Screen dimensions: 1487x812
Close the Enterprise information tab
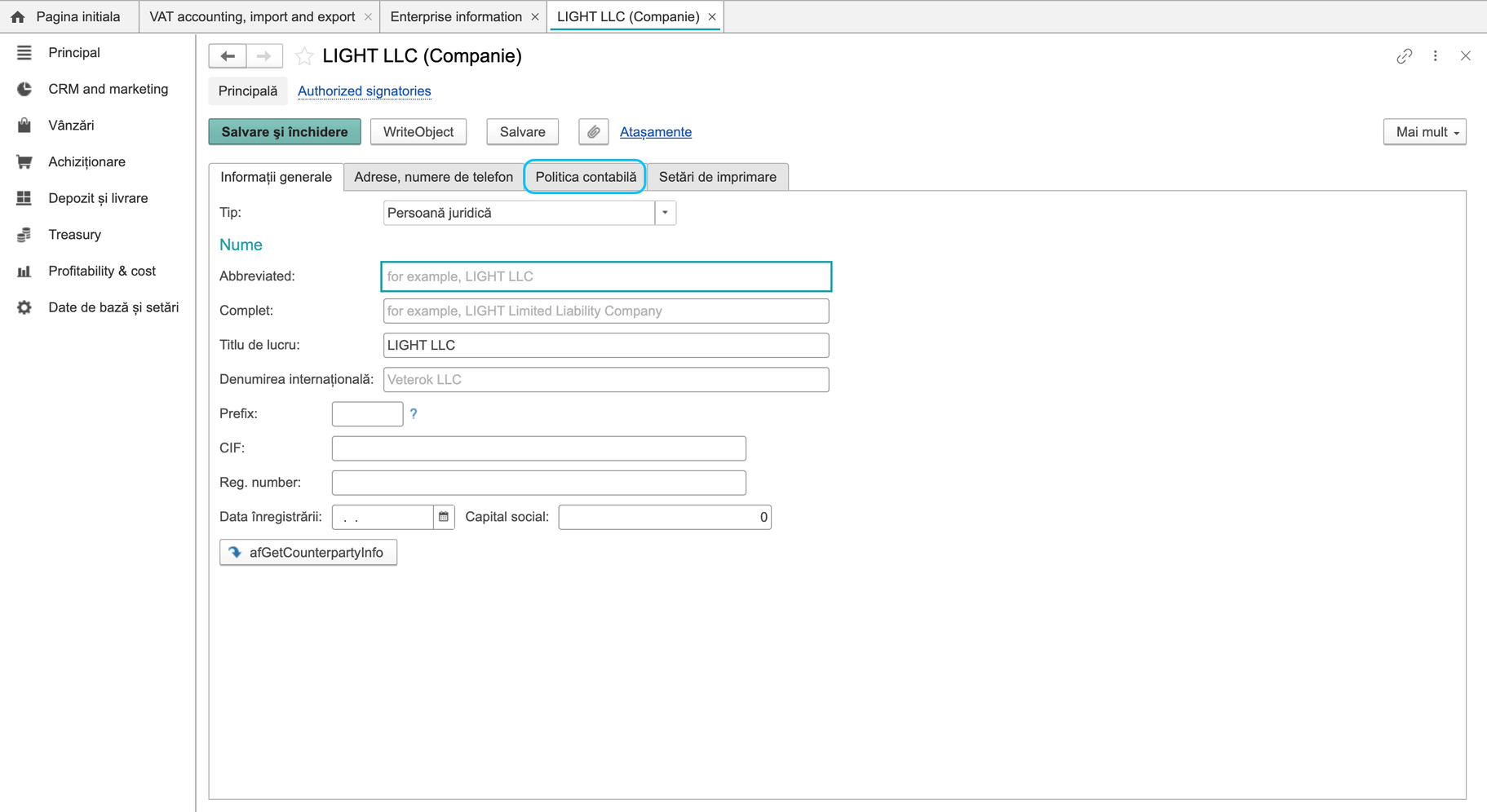coord(535,16)
